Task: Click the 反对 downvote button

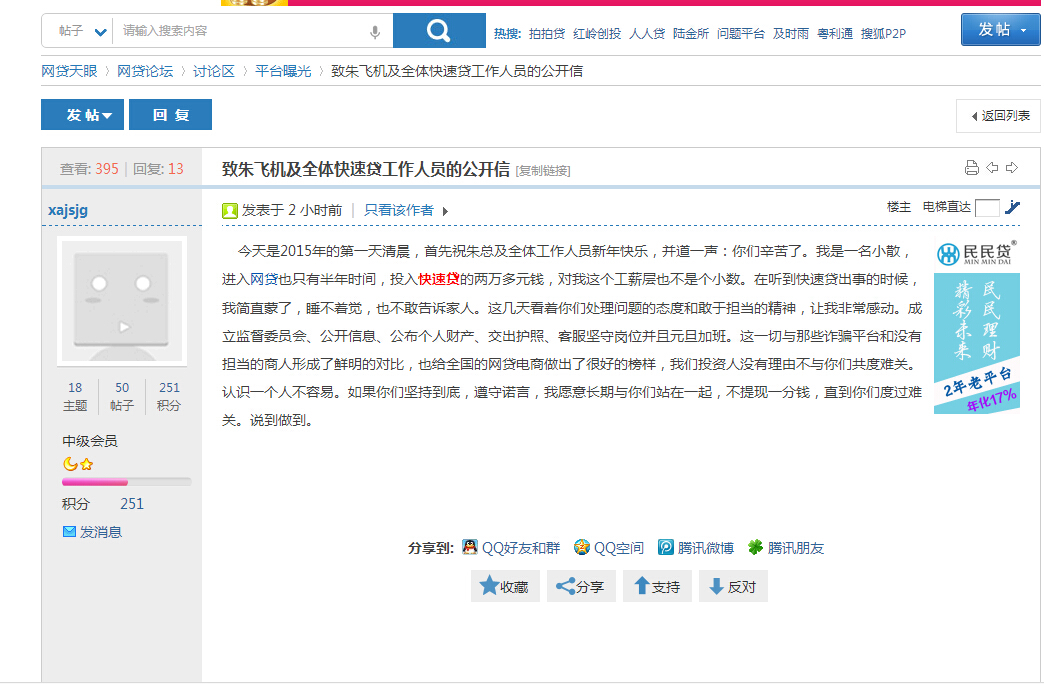Action: click(733, 586)
